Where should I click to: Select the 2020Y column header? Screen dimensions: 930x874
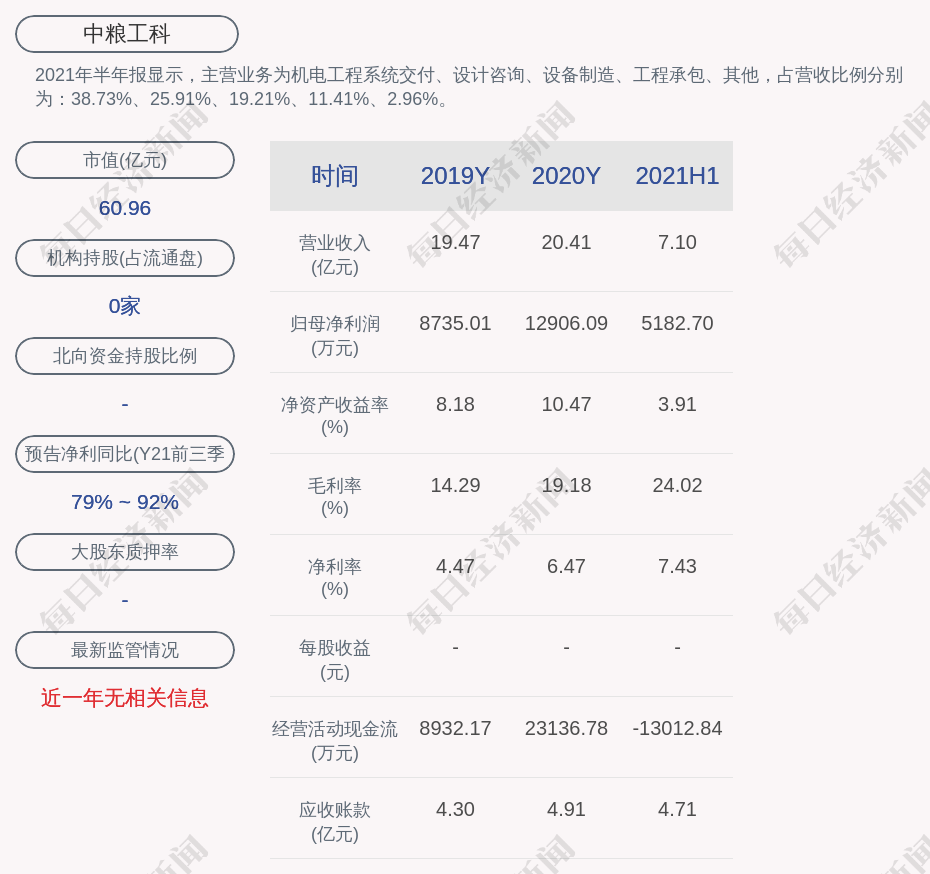click(x=566, y=176)
